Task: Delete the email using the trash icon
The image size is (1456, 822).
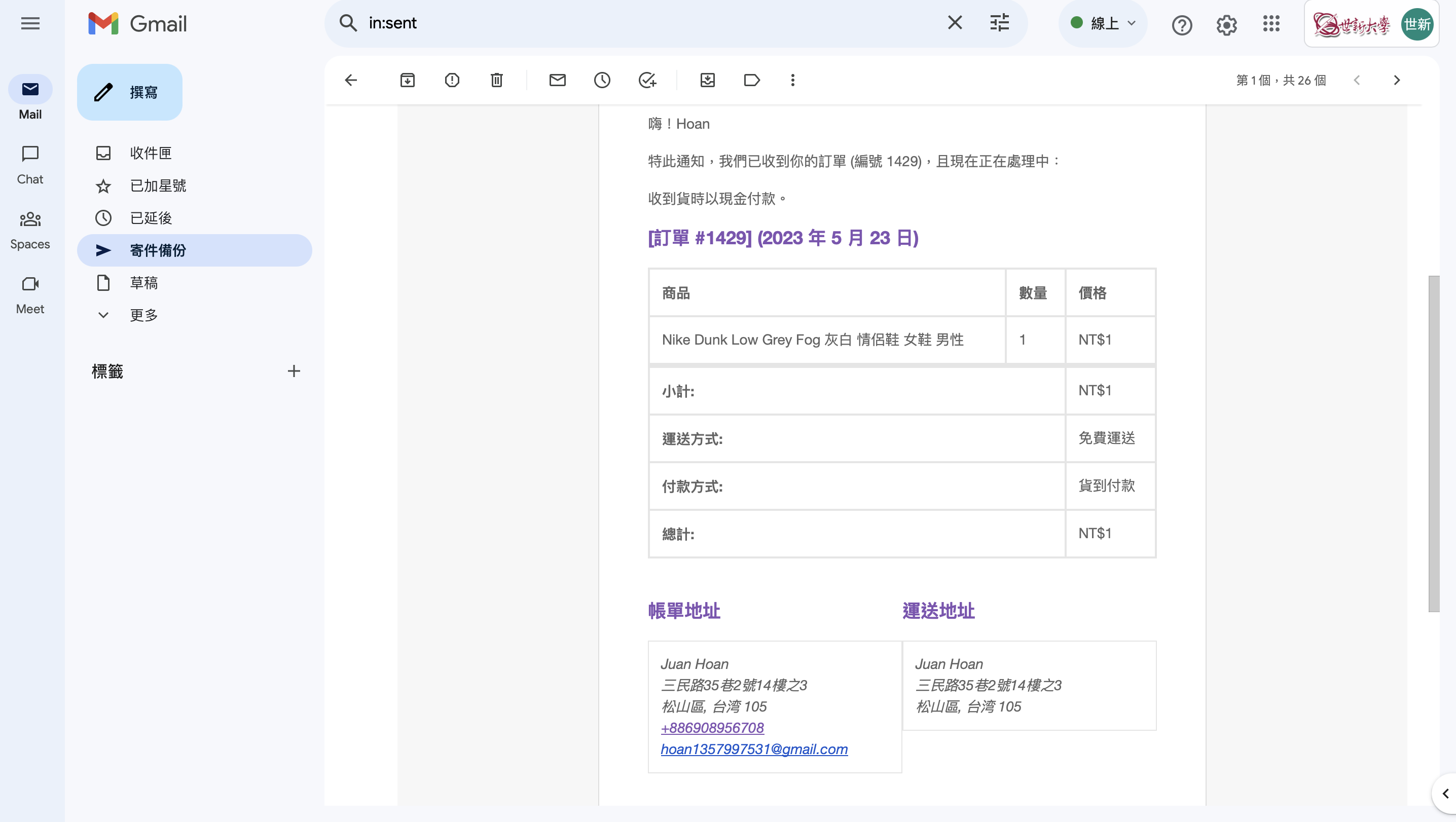Action: pyautogui.click(x=496, y=80)
